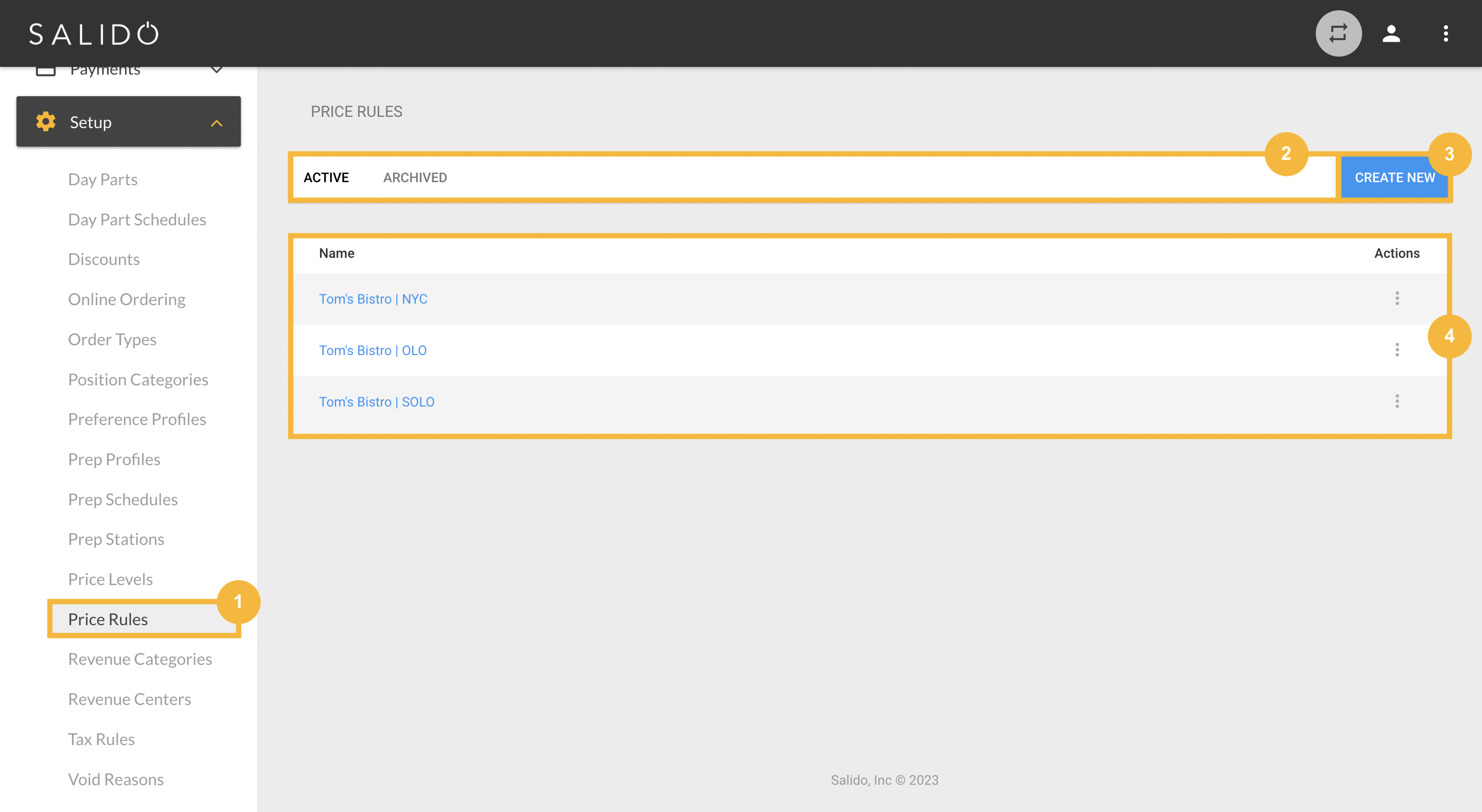Open Prep Profiles
Image resolution: width=1482 pixels, height=812 pixels.
point(114,459)
